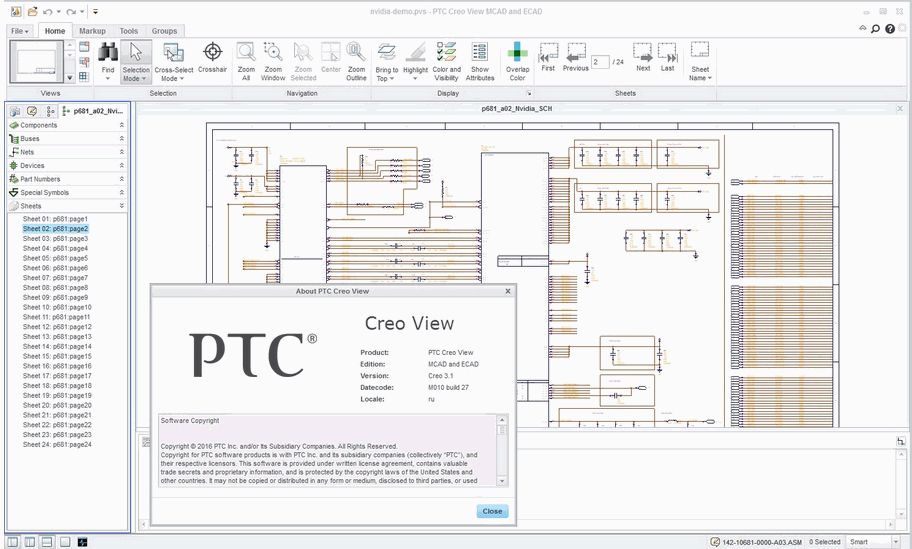The image size is (912, 549).
Task: Open the Bring to Top dropdown
Action: coord(391,79)
